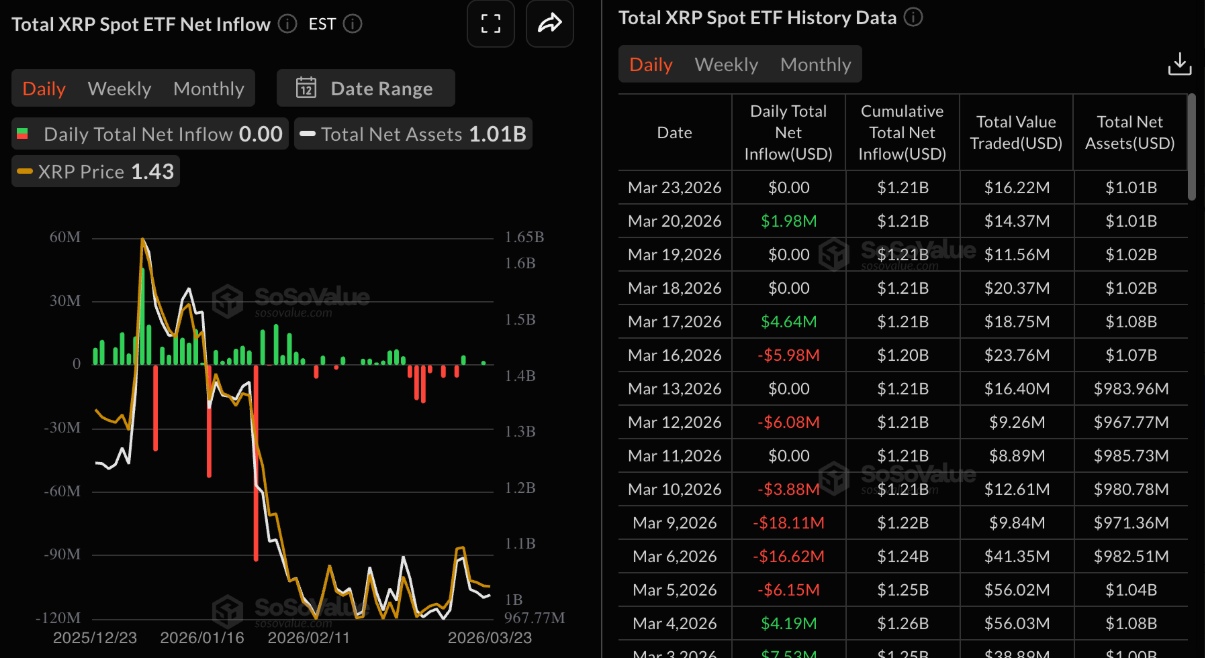The image size is (1205, 658).
Task: Click the Date column header
Action: (x=674, y=132)
